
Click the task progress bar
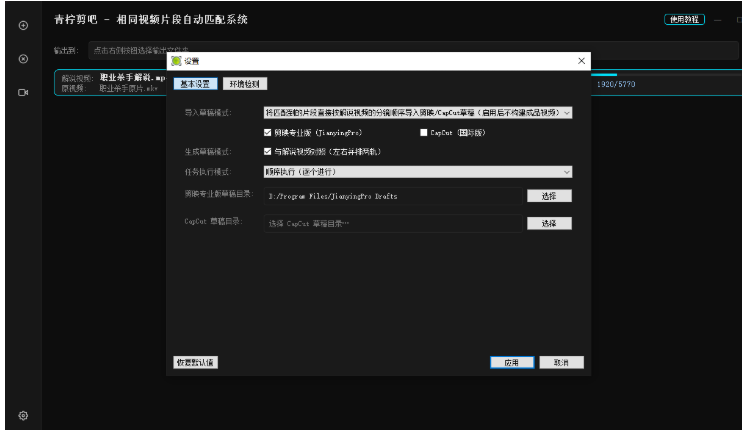click(666, 75)
